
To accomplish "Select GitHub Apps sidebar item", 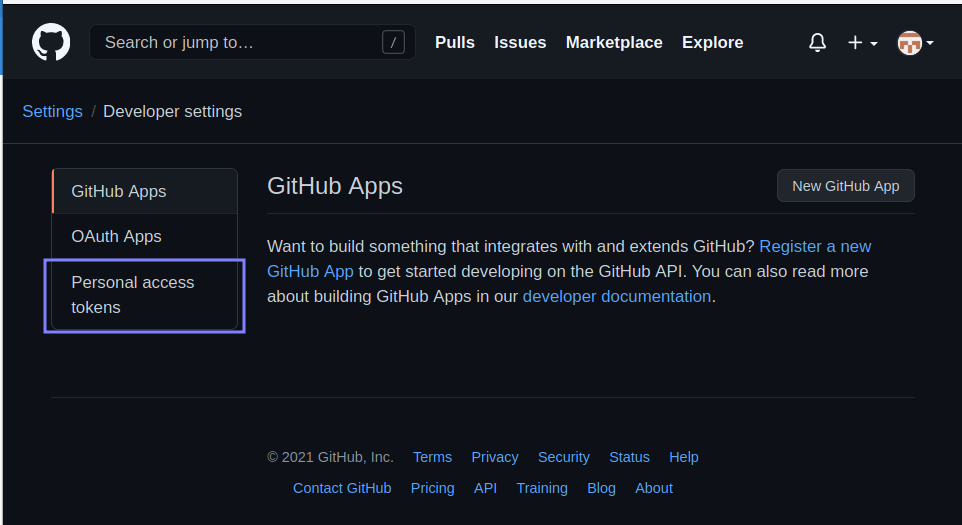I will click(x=119, y=191).
